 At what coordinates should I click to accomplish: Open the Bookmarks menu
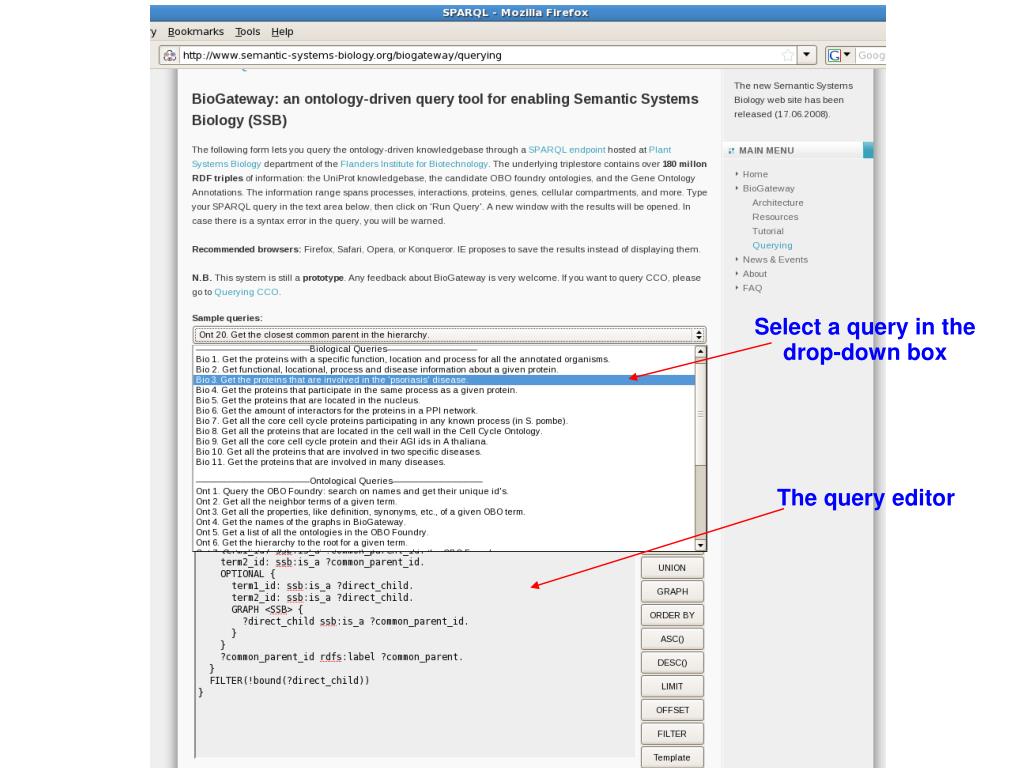click(196, 31)
